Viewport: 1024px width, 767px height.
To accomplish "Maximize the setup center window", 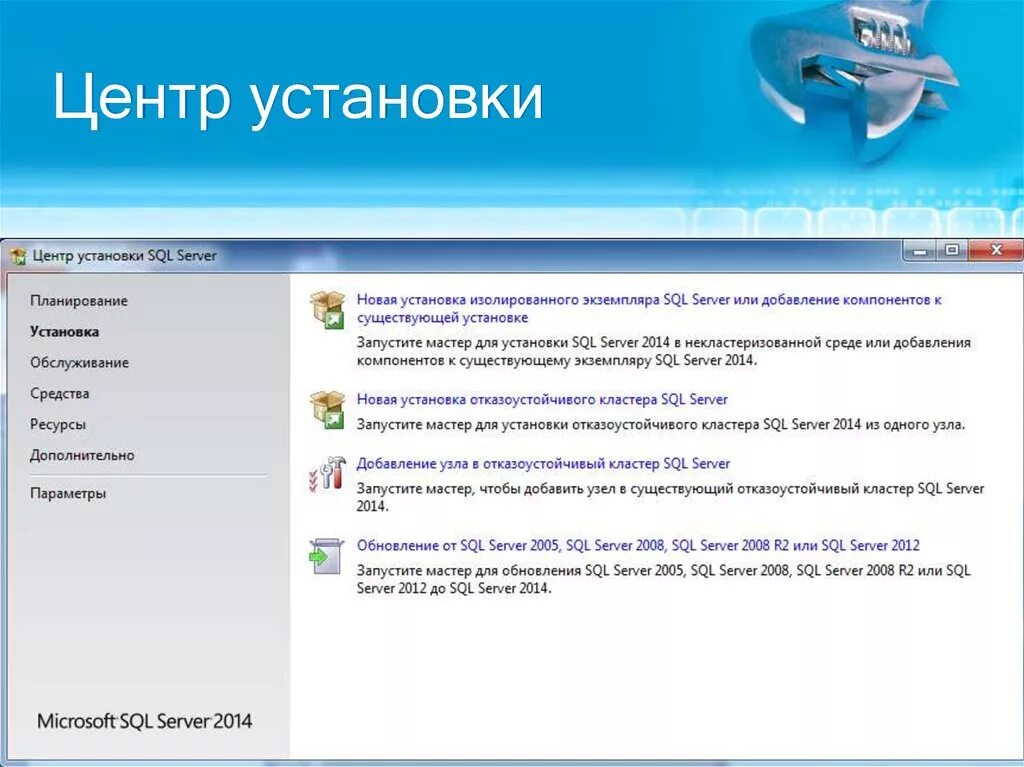I will (952, 251).
